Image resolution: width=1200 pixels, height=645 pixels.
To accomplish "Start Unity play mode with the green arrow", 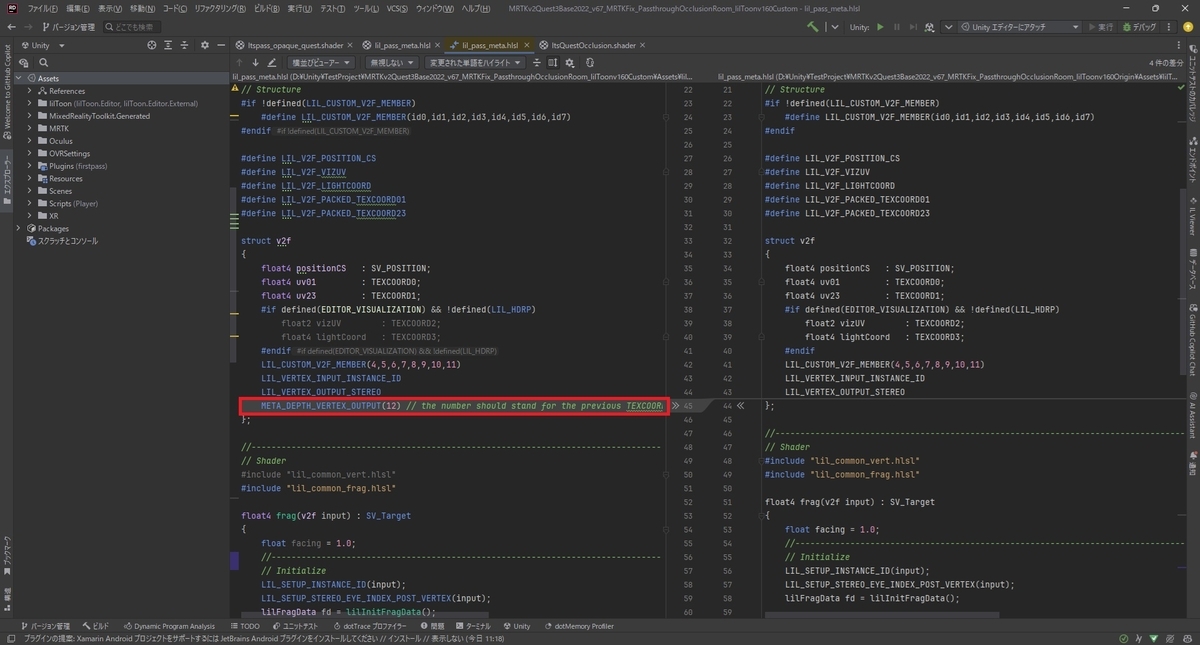I will click(880, 27).
